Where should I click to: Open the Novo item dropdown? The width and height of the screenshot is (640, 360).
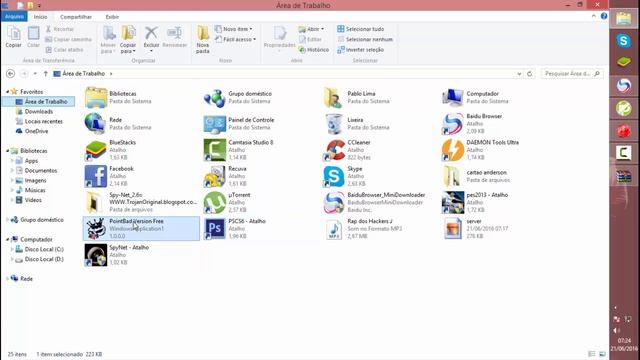(x=234, y=29)
